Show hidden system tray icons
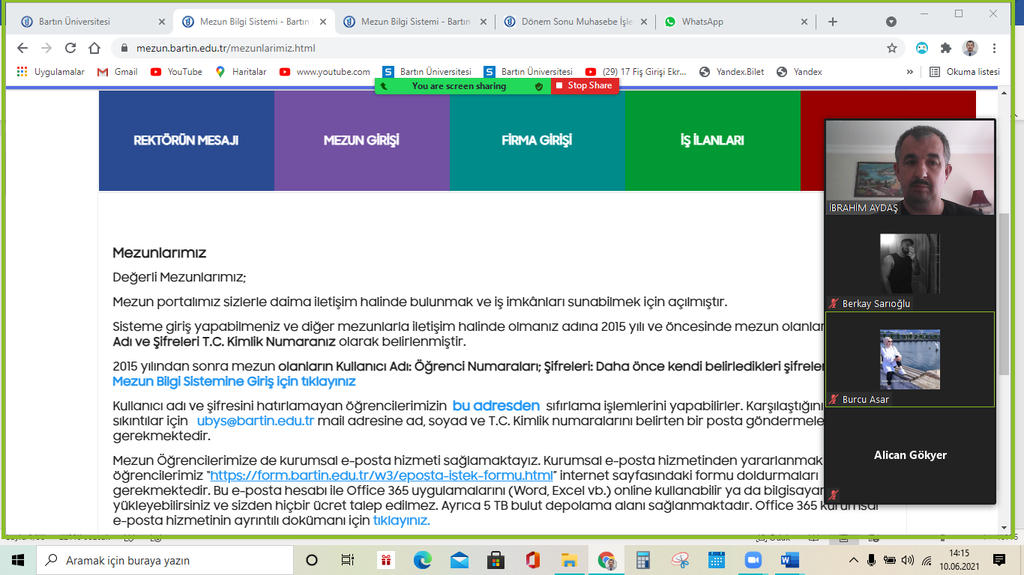This screenshot has height=575, width=1024. pos(853,560)
